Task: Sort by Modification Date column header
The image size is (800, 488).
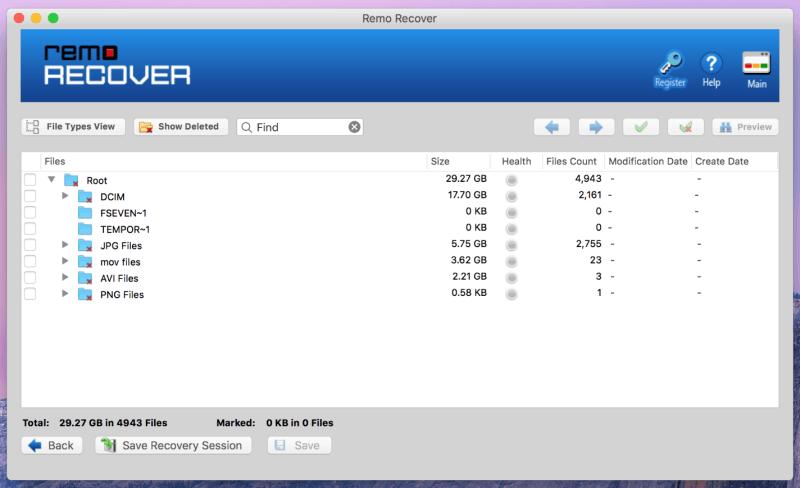Action: (648, 161)
